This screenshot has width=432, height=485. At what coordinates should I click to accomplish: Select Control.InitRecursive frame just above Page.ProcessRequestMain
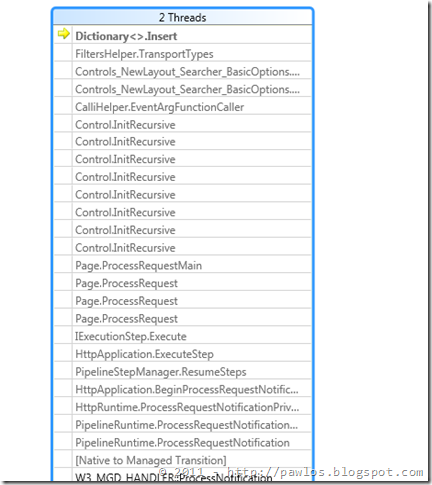[x=183, y=248]
